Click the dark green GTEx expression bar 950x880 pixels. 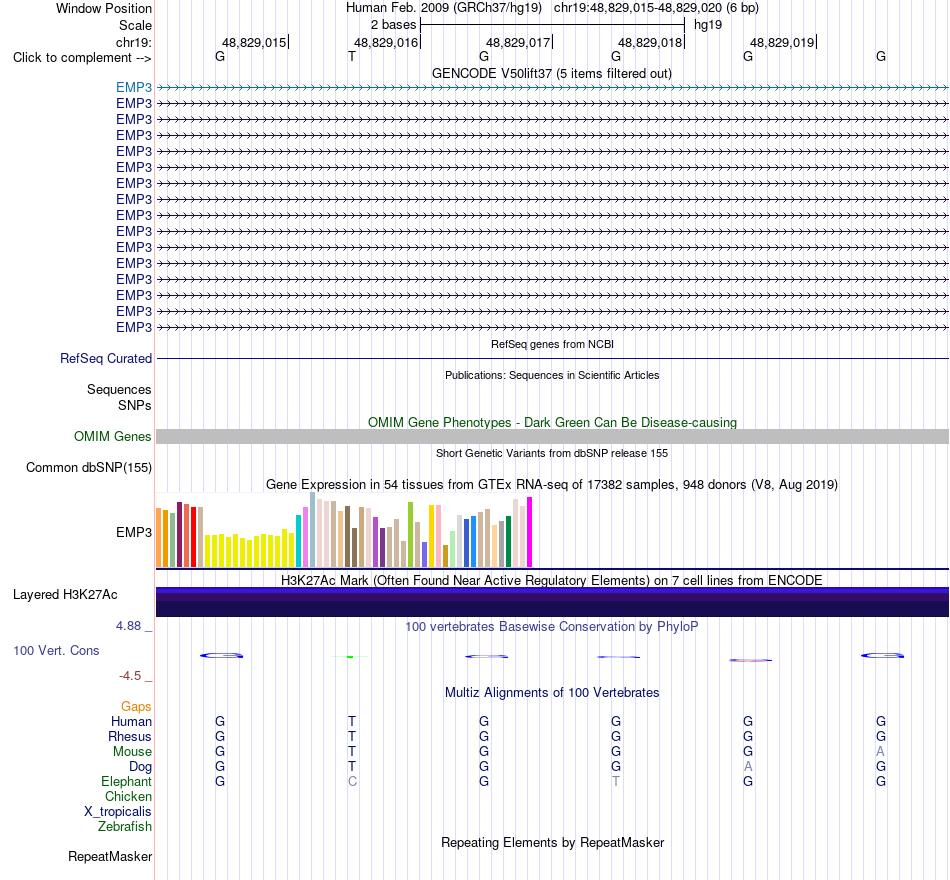click(508, 542)
